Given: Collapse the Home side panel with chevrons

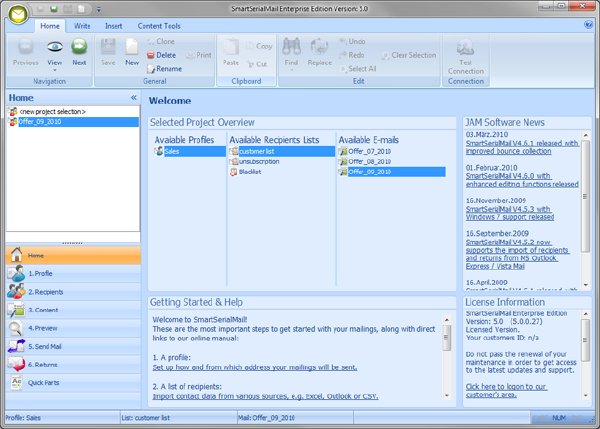Looking at the screenshot, I should click(134, 98).
